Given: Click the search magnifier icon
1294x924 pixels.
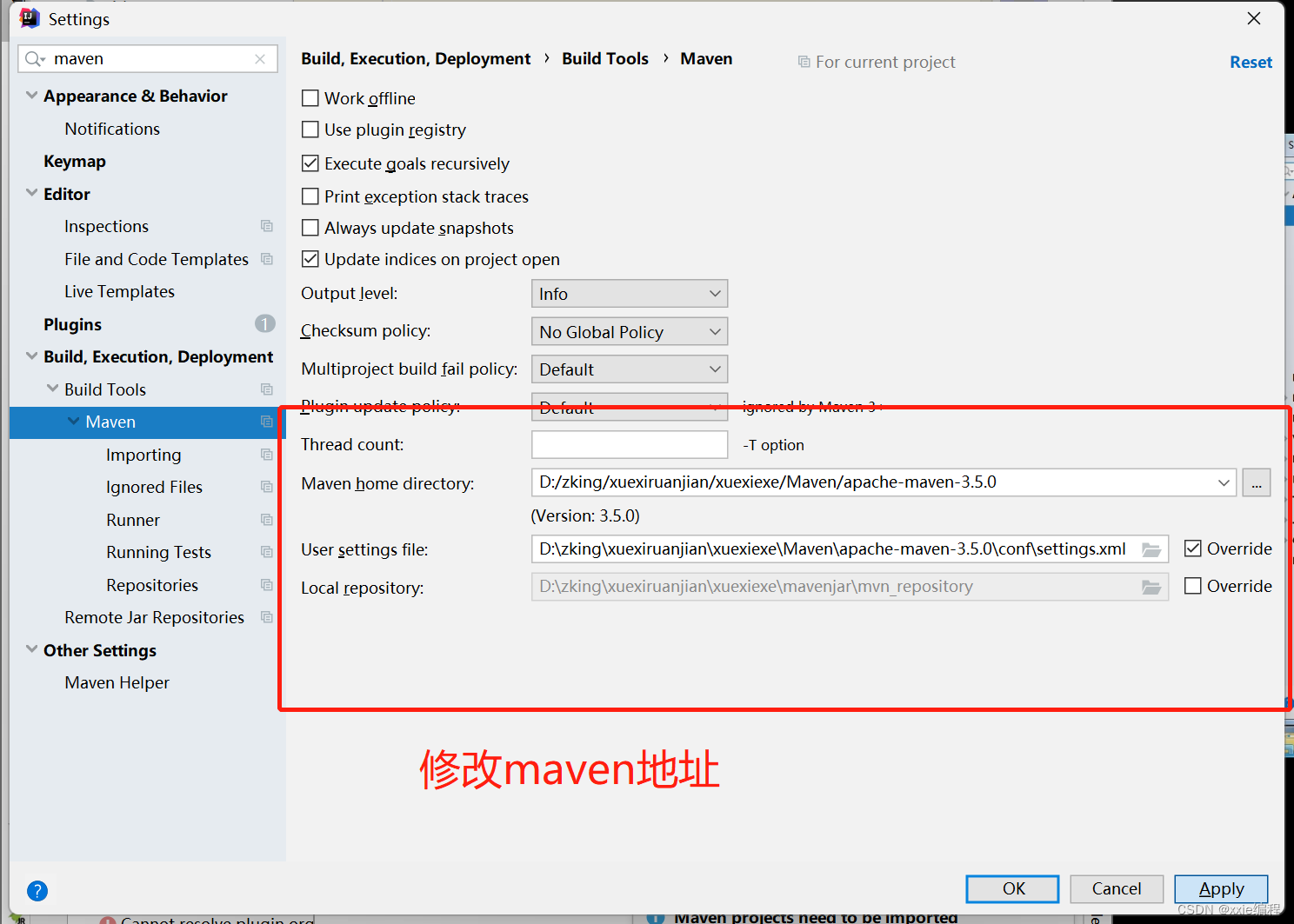Looking at the screenshot, I should (35, 59).
